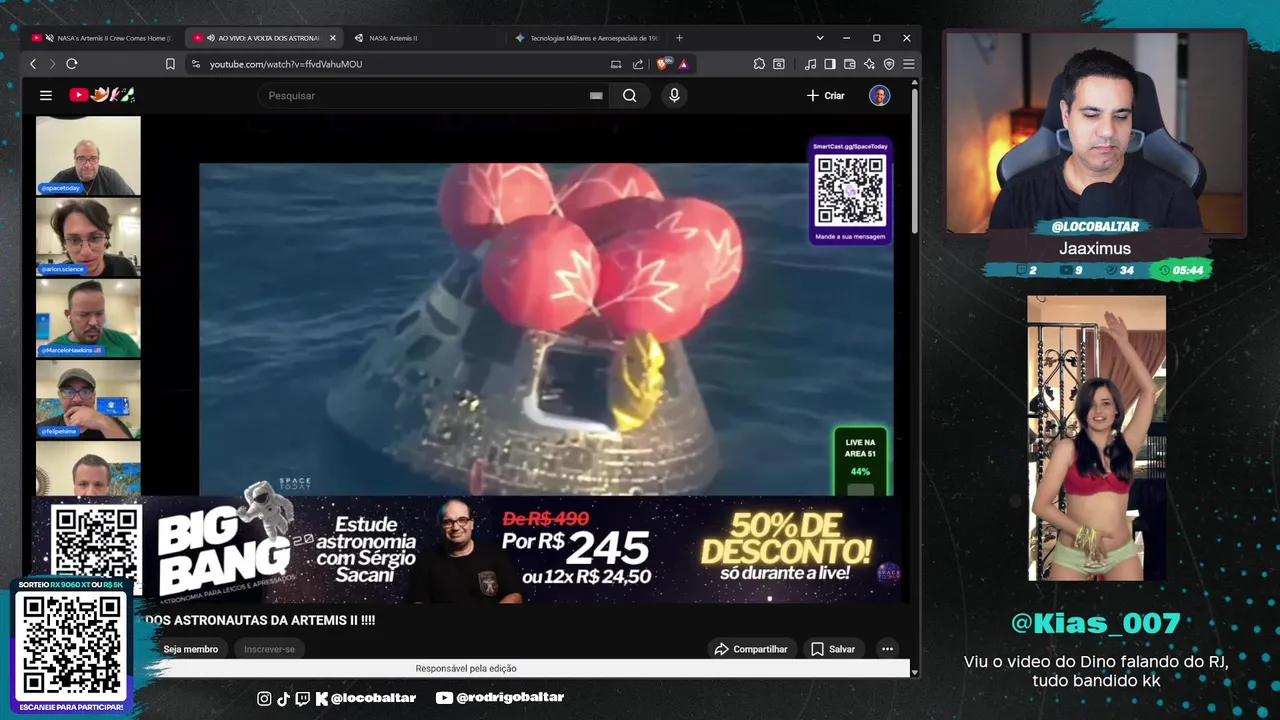Screen dimensions: 1280x720
Task: Click the DOS ASTRONAUTAS DA ARTEMIS II video title
Action: [x=260, y=620]
